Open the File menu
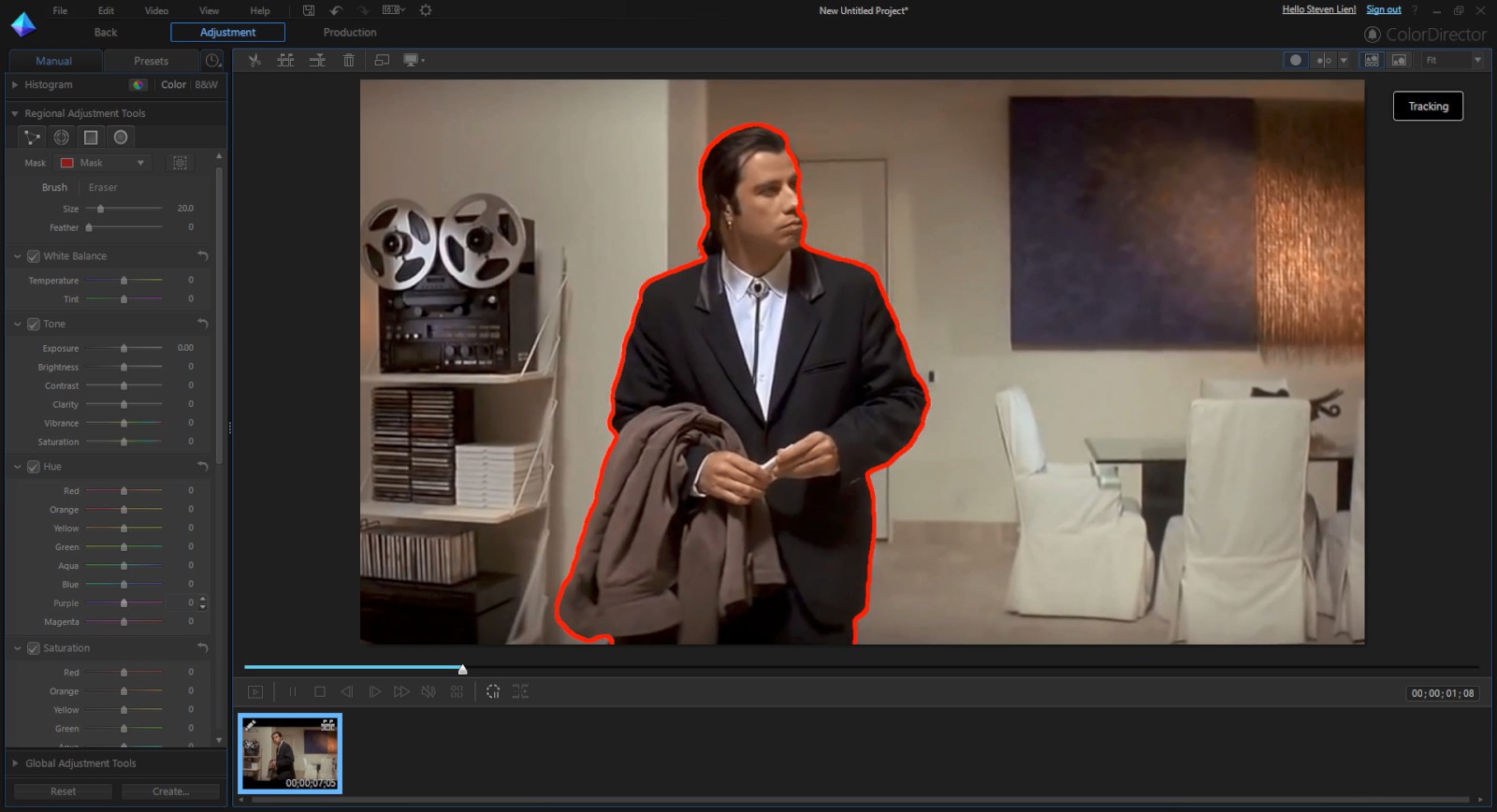This screenshot has height=812, width=1497. click(60, 10)
